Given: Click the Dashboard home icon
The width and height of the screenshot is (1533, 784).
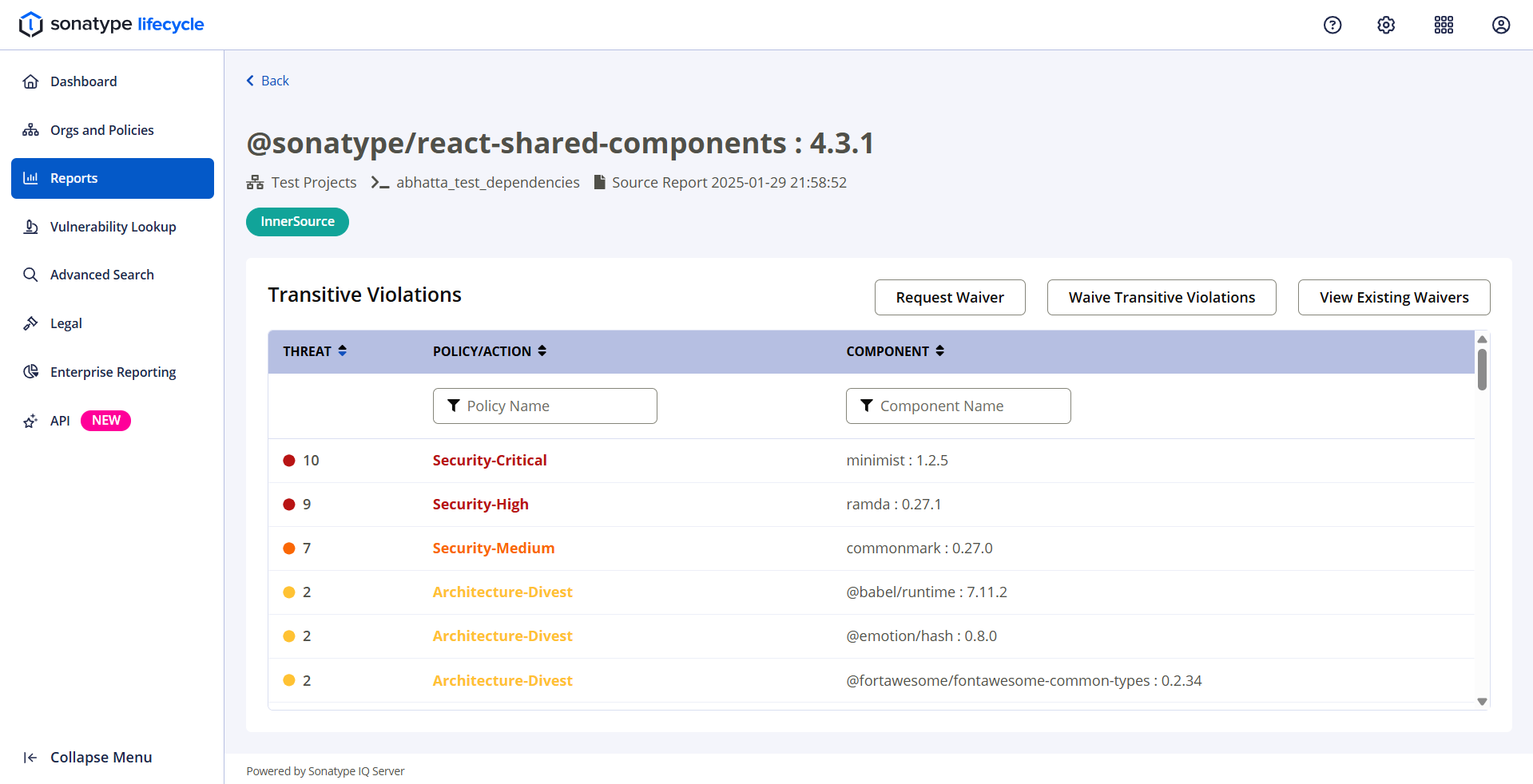Looking at the screenshot, I should point(30,81).
